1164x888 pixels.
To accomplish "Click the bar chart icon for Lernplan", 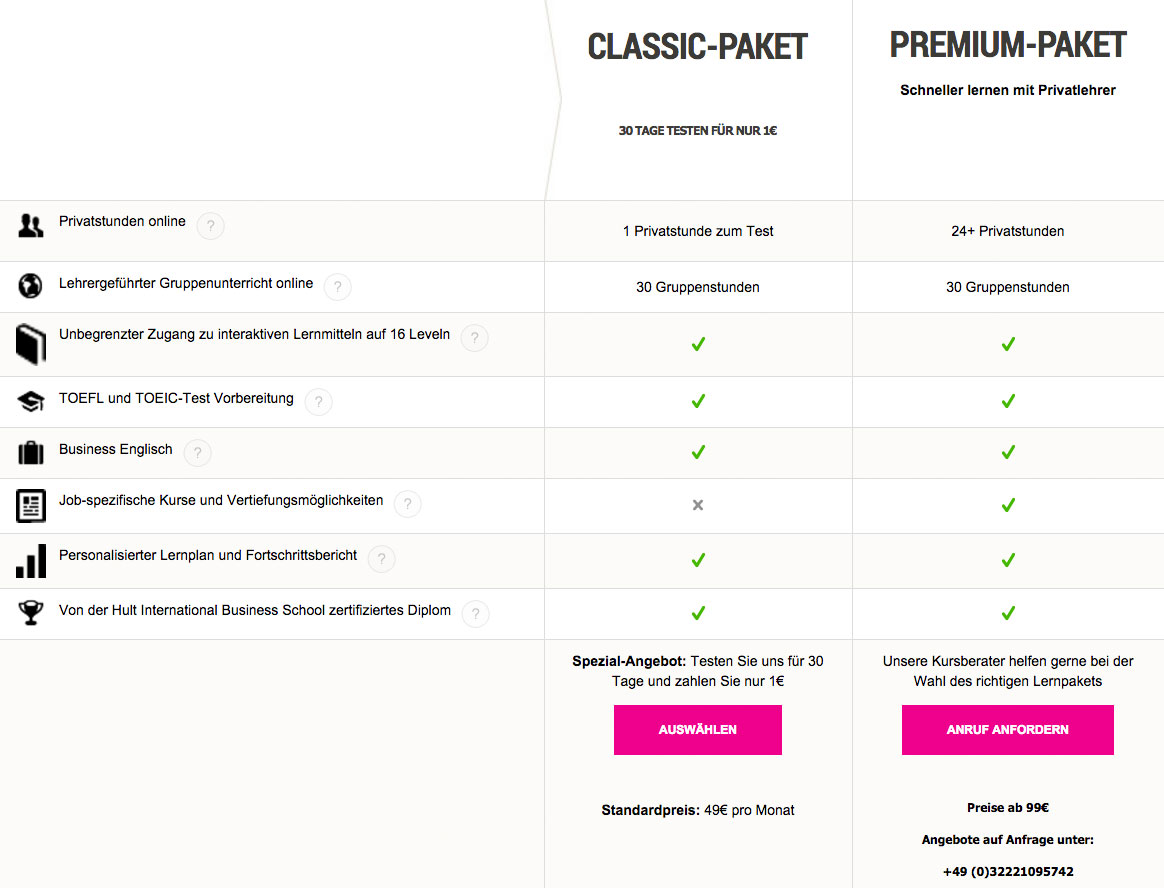I will pyautogui.click(x=31, y=560).
